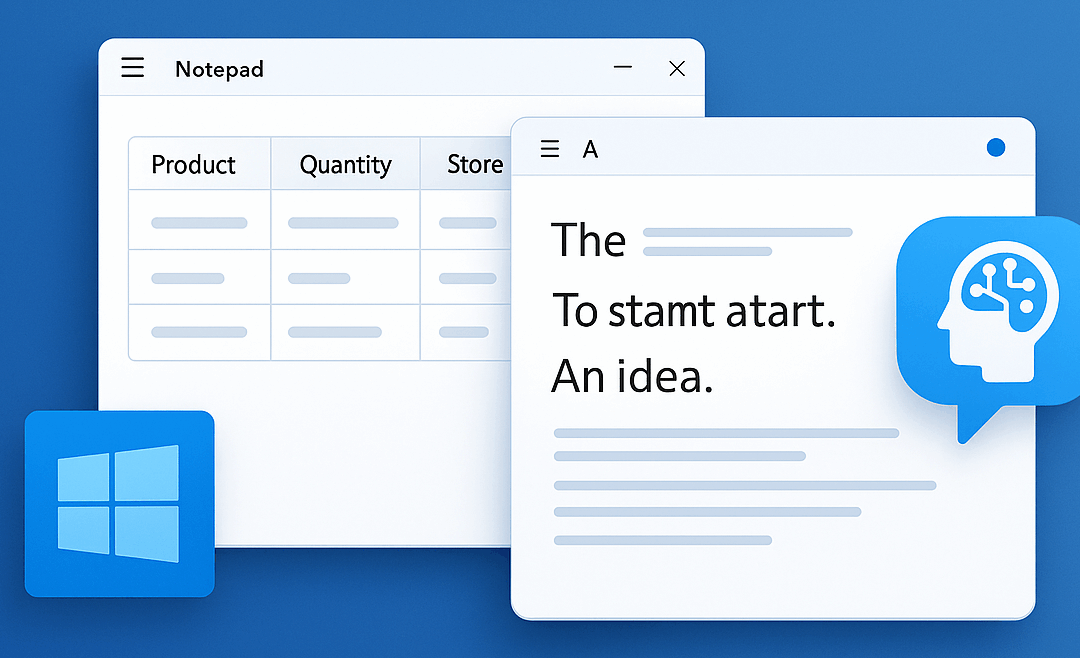Click the "To stamt atart." text line

tap(693, 311)
